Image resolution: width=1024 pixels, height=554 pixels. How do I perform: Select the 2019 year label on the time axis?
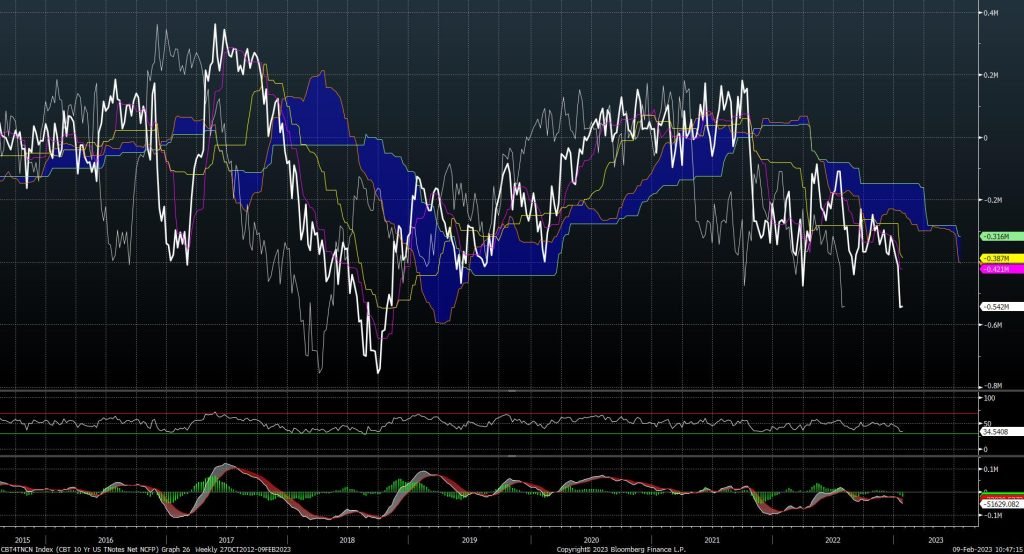[x=469, y=540]
